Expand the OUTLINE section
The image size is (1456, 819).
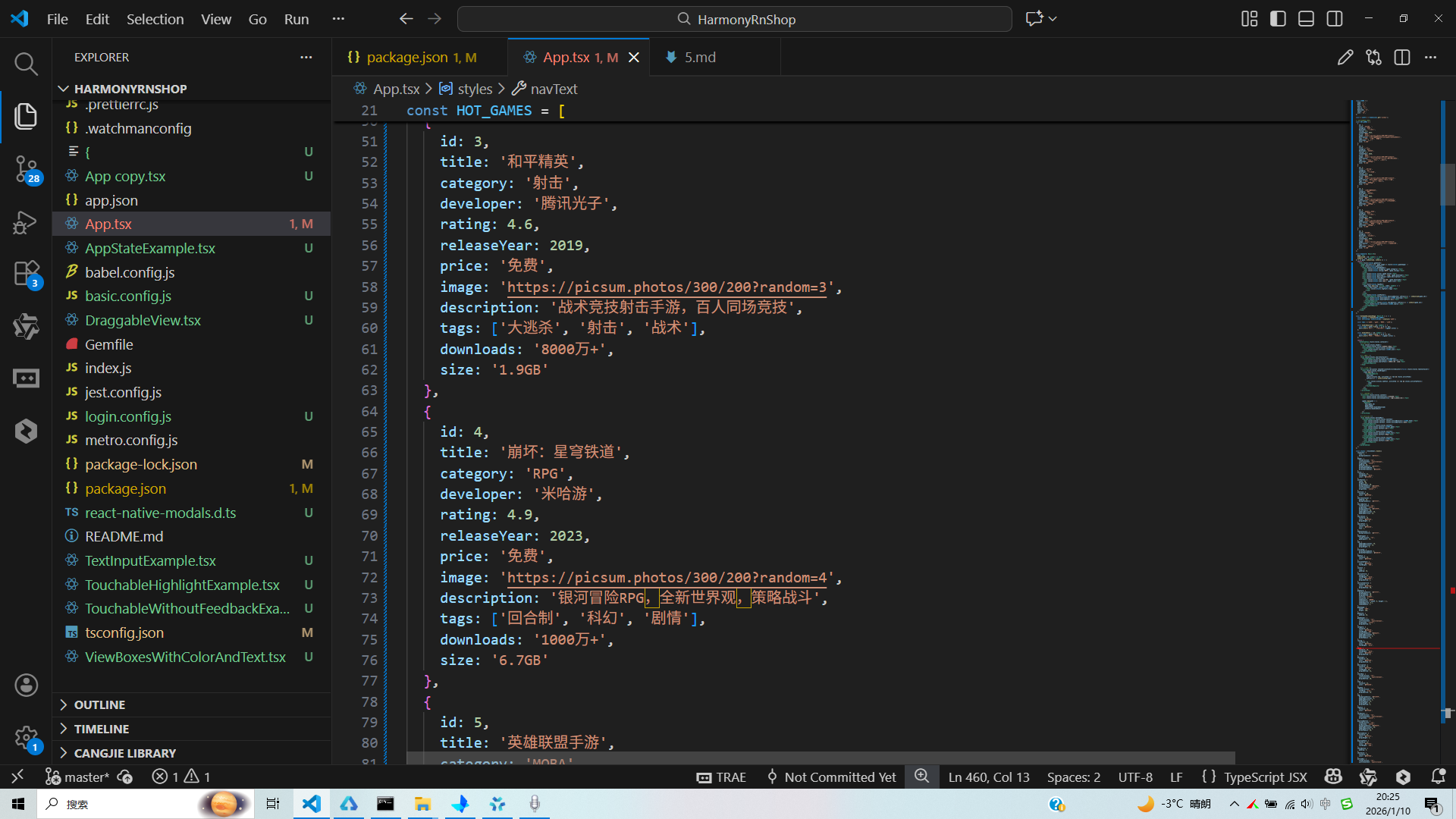tap(99, 704)
